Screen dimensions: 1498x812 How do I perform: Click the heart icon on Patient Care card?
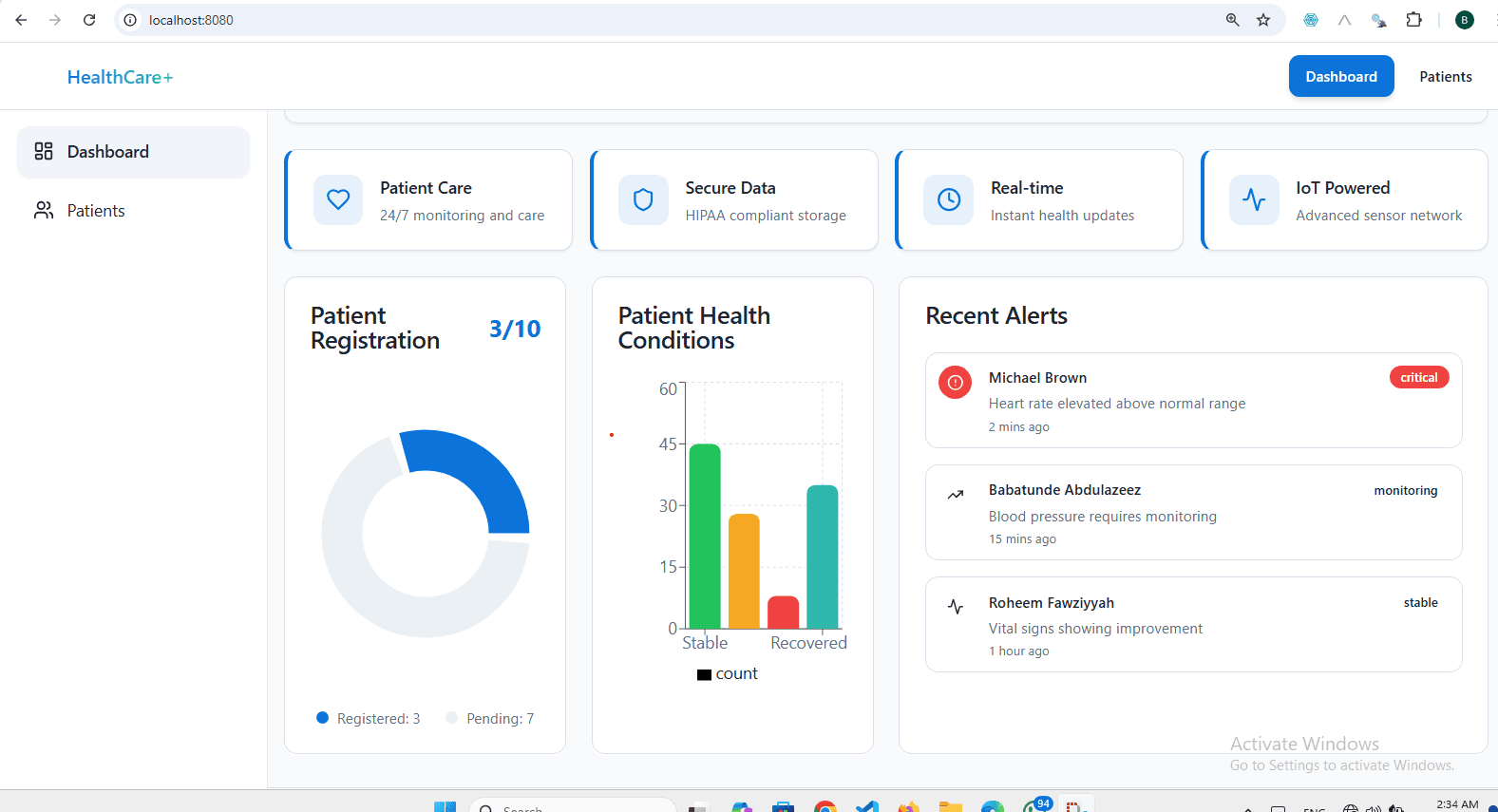[338, 199]
